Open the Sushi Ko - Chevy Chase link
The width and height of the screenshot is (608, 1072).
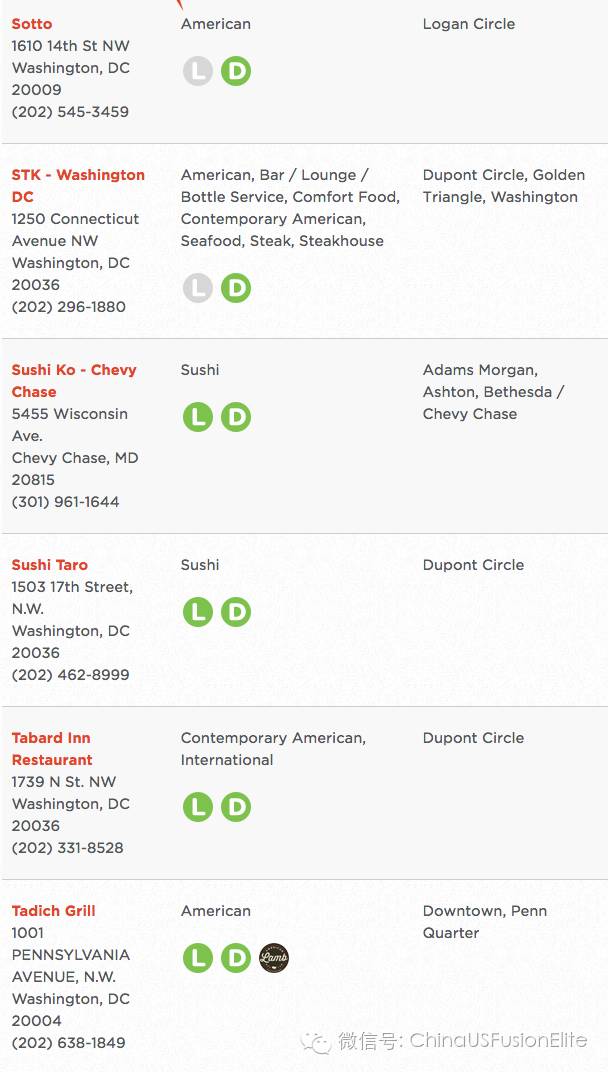(74, 381)
